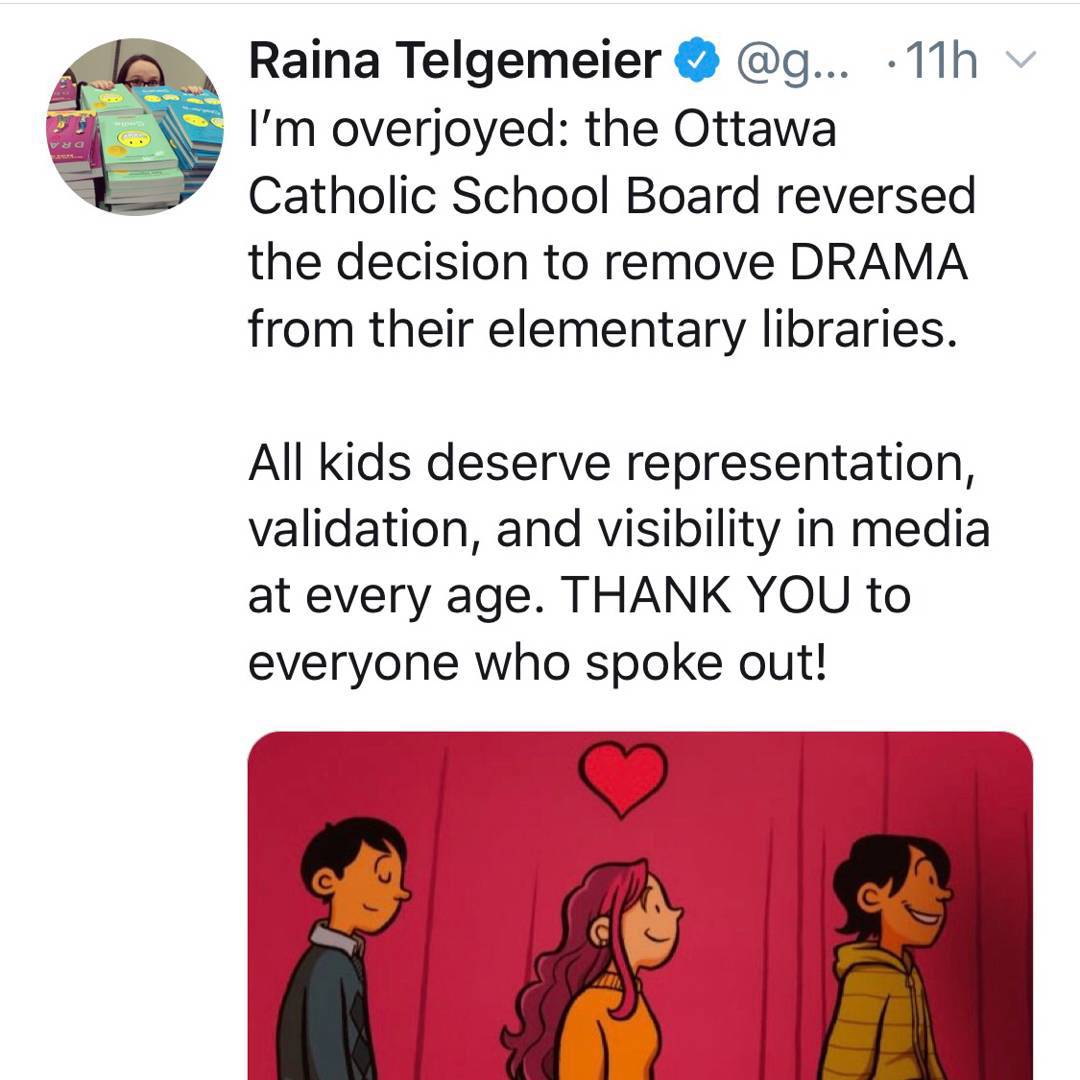Image resolution: width=1080 pixels, height=1080 pixels.
Task: Click the text "elementary libraries."
Action: coord(717,328)
